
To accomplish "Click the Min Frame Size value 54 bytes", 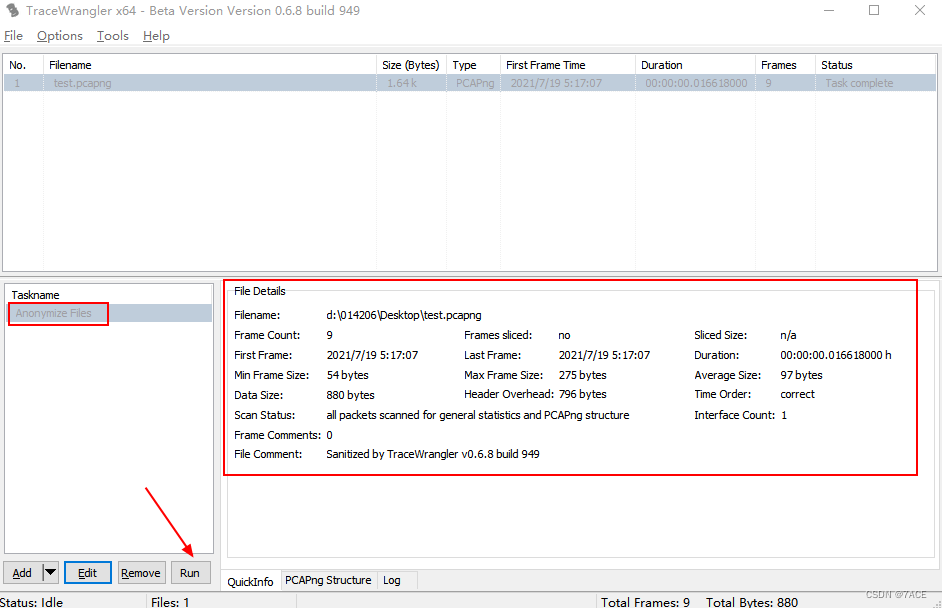I will click(x=347, y=375).
